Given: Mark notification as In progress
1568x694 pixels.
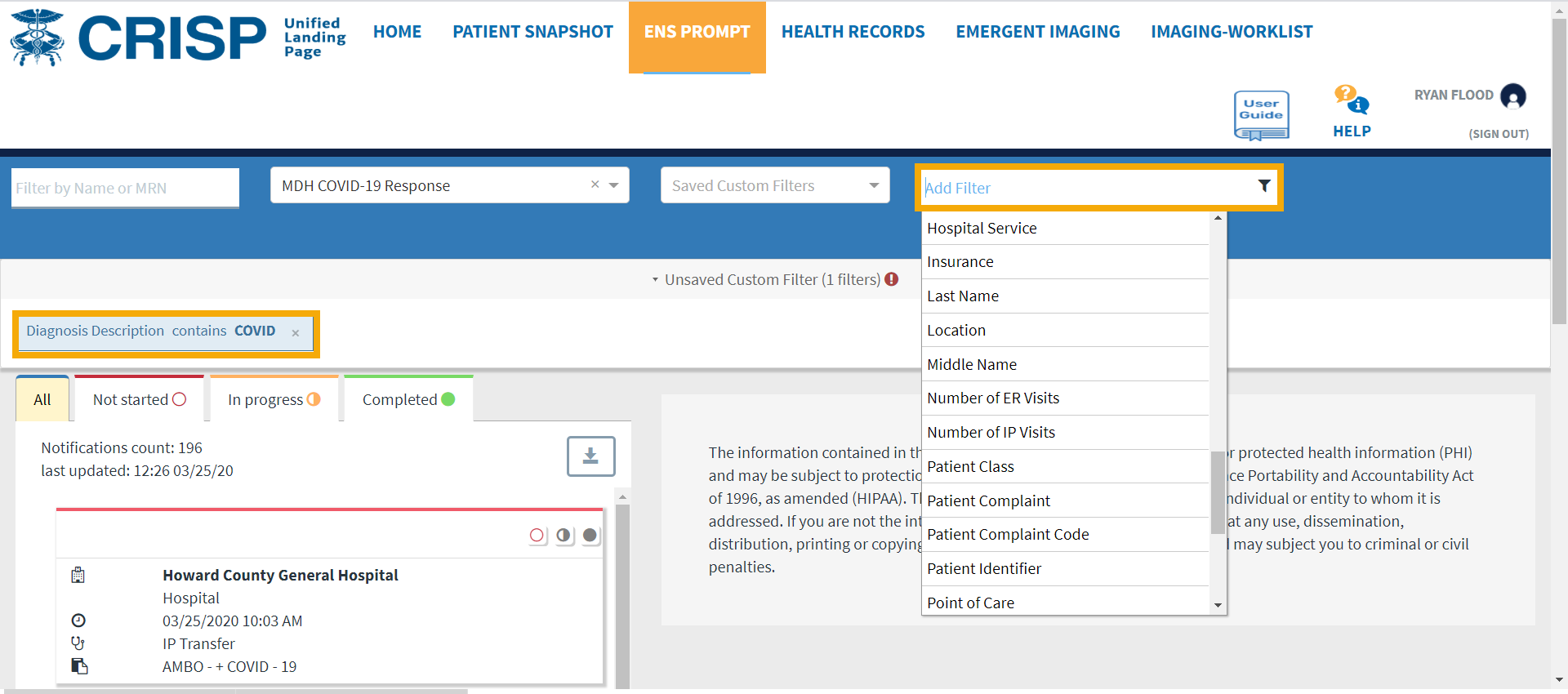Looking at the screenshot, I should [563, 536].
